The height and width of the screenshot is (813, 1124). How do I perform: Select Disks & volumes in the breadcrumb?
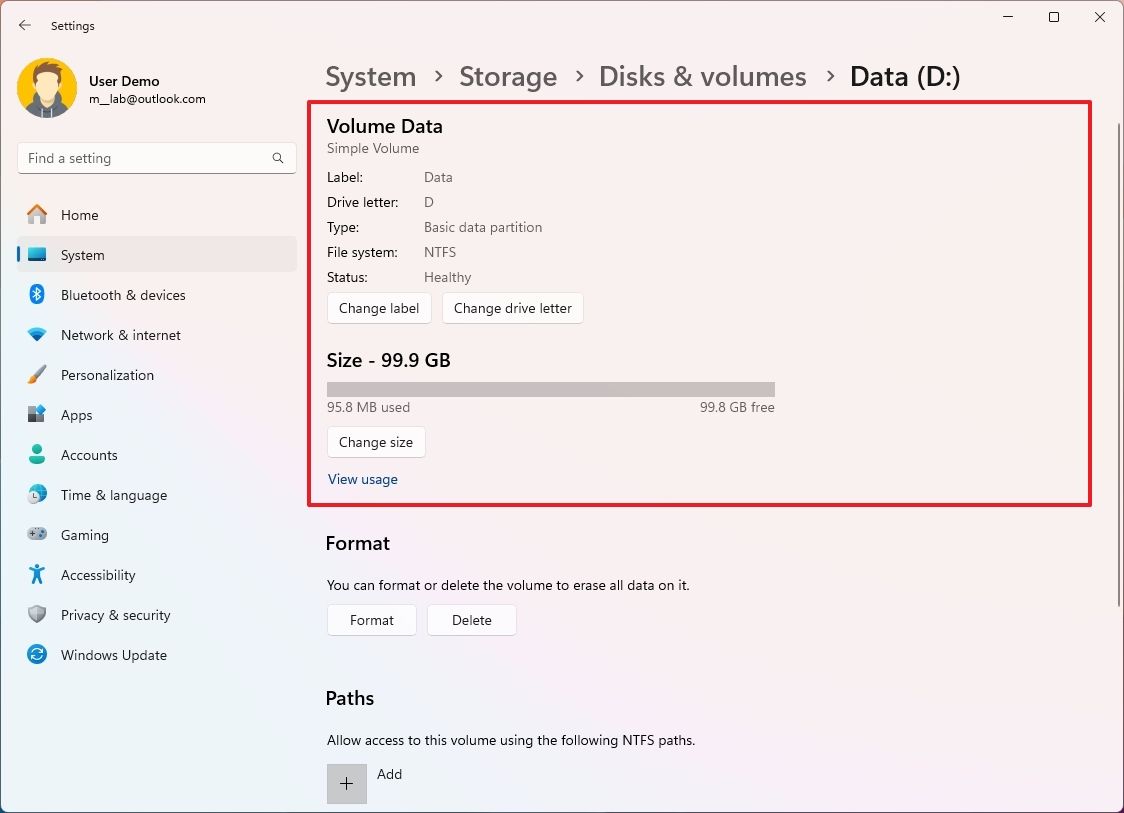702,76
